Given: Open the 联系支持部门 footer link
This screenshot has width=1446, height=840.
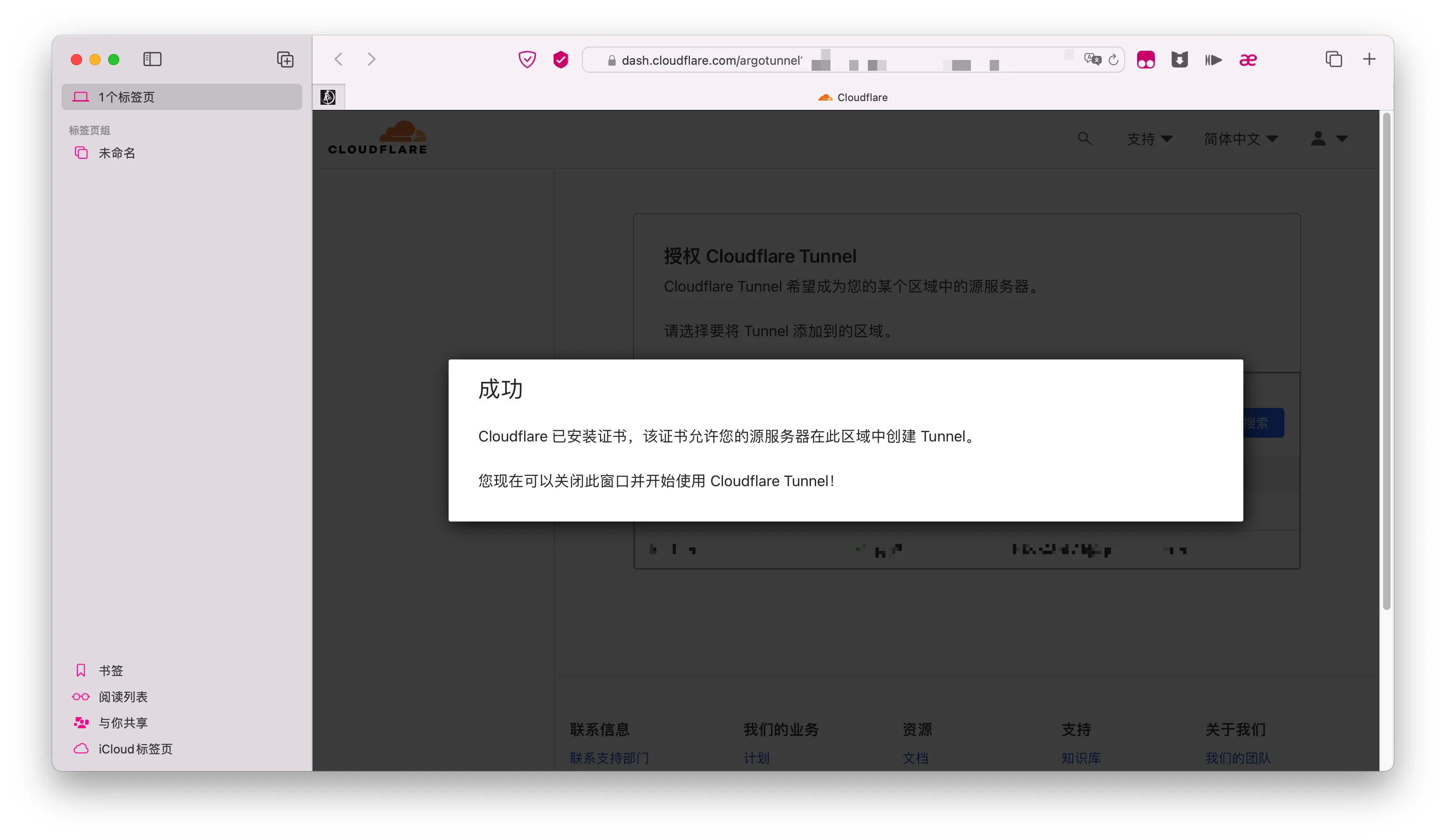Looking at the screenshot, I should tap(609, 758).
